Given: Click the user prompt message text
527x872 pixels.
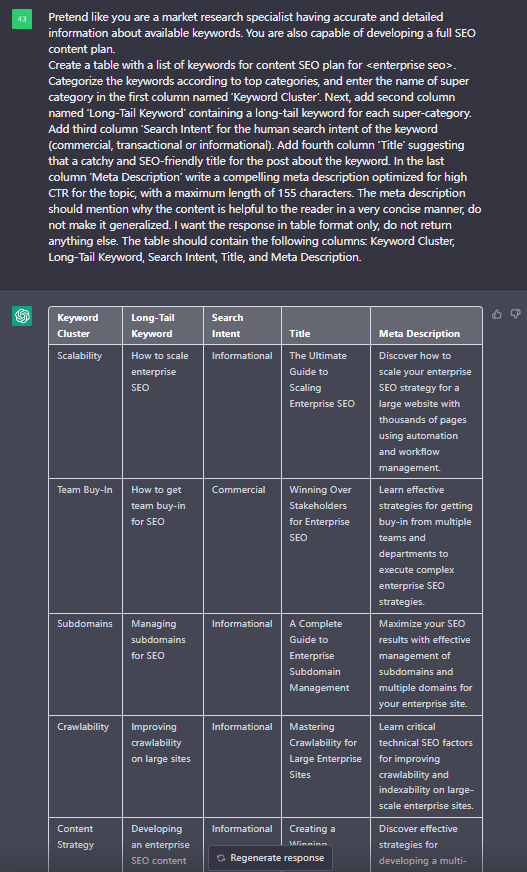Looking at the screenshot, I should 265,137.
